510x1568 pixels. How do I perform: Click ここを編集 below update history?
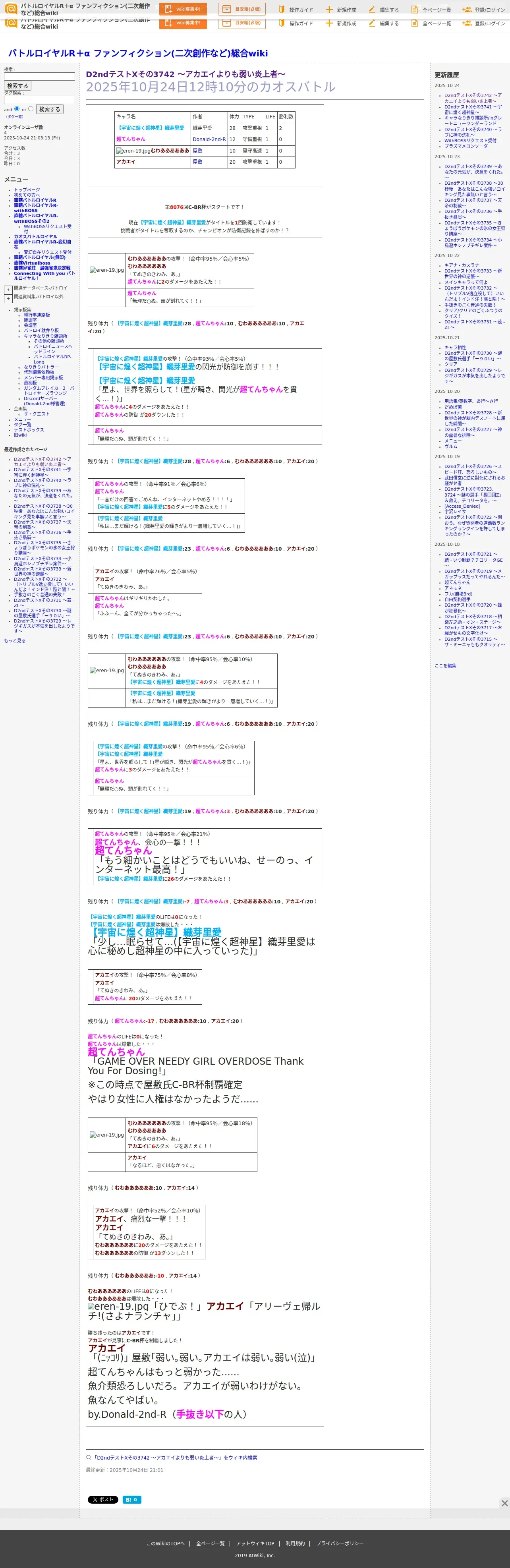[446, 666]
